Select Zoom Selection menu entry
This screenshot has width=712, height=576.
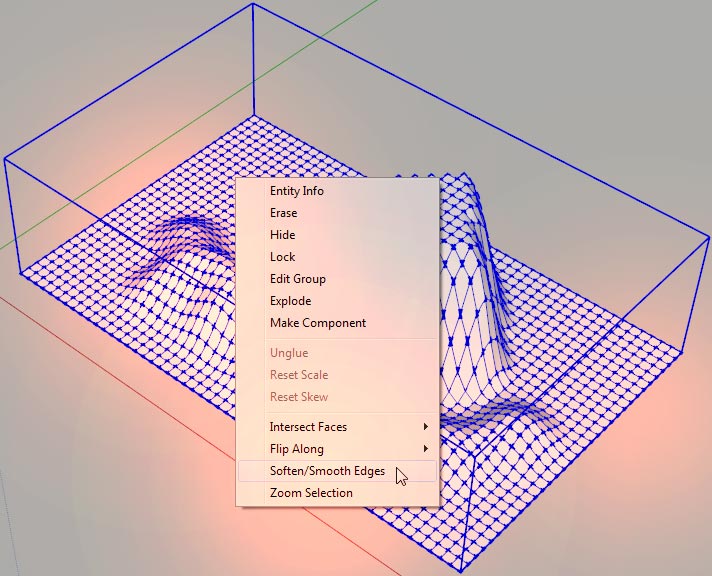pyautogui.click(x=337, y=493)
